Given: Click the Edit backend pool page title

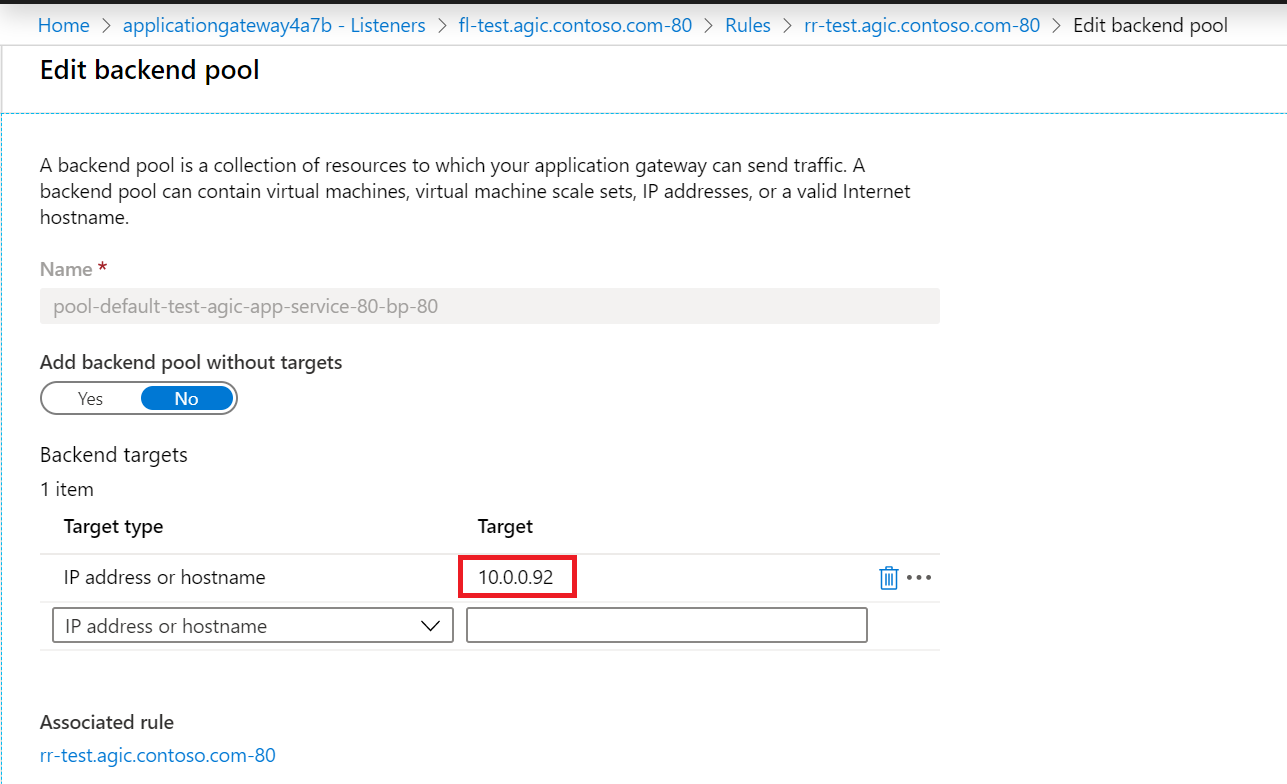Looking at the screenshot, I should pos(150,71).
